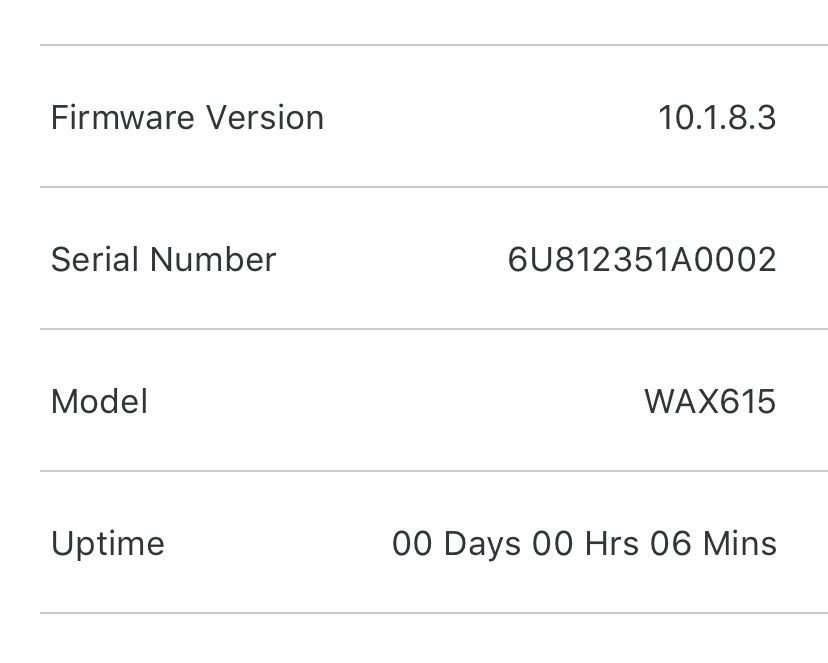The image size is (828, 663).
Task: Select the uptime value 00 Days 00 Hrs 06 Mins
Action: click(585, 544)
